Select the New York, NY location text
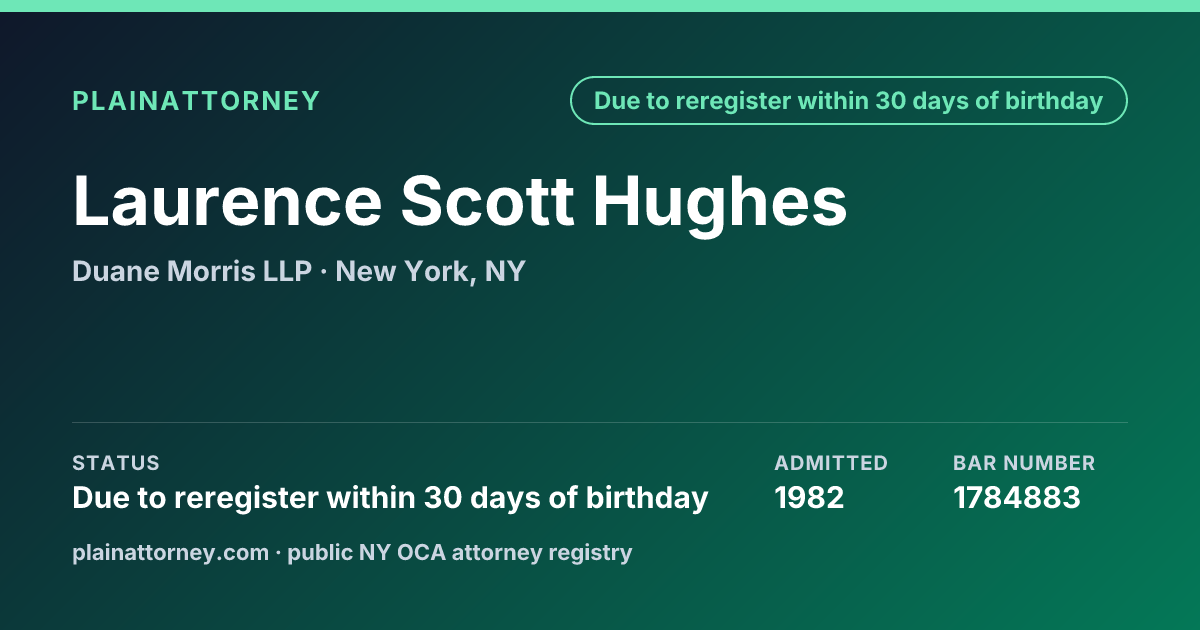1200x630 pixels. tap(431, 271)
